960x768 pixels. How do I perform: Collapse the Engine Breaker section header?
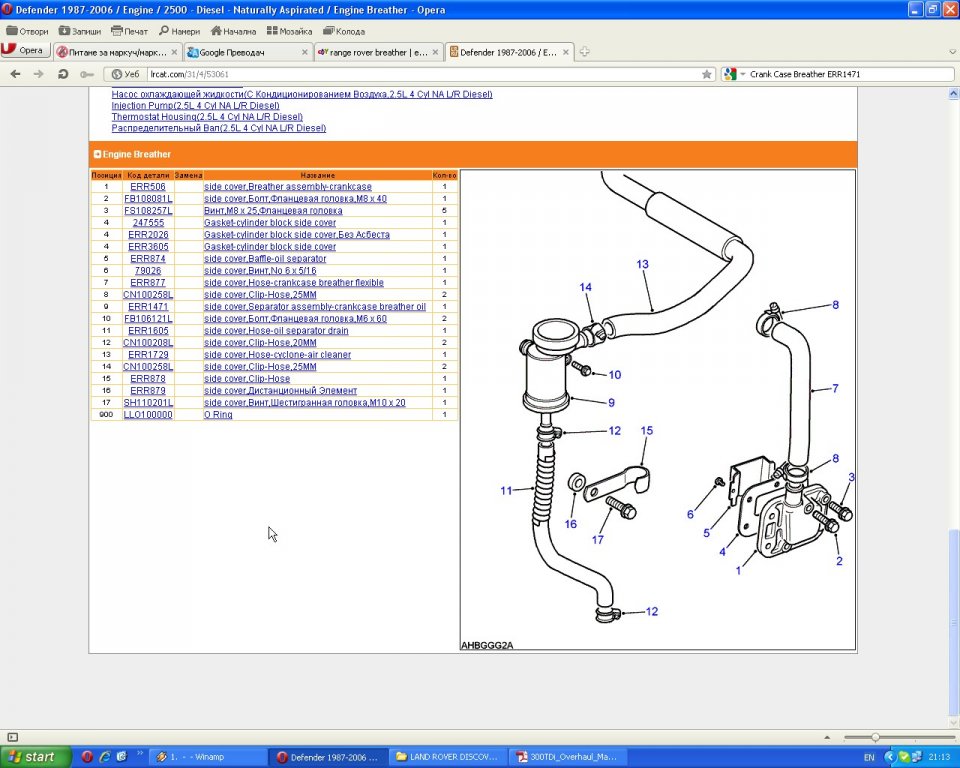click(x=98, y=155)
